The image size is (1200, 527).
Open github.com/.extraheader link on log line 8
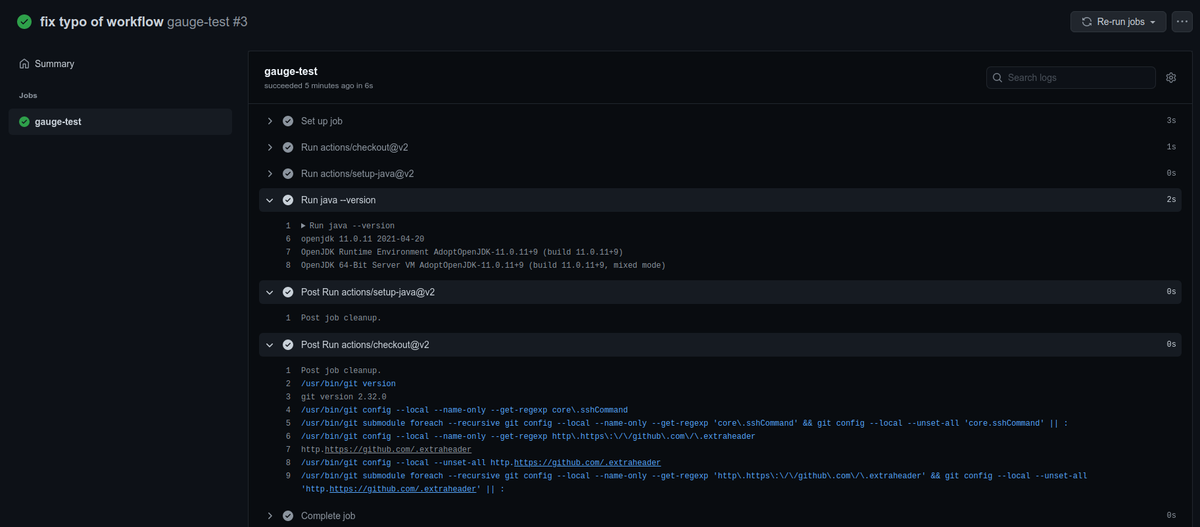pos(587,462)
